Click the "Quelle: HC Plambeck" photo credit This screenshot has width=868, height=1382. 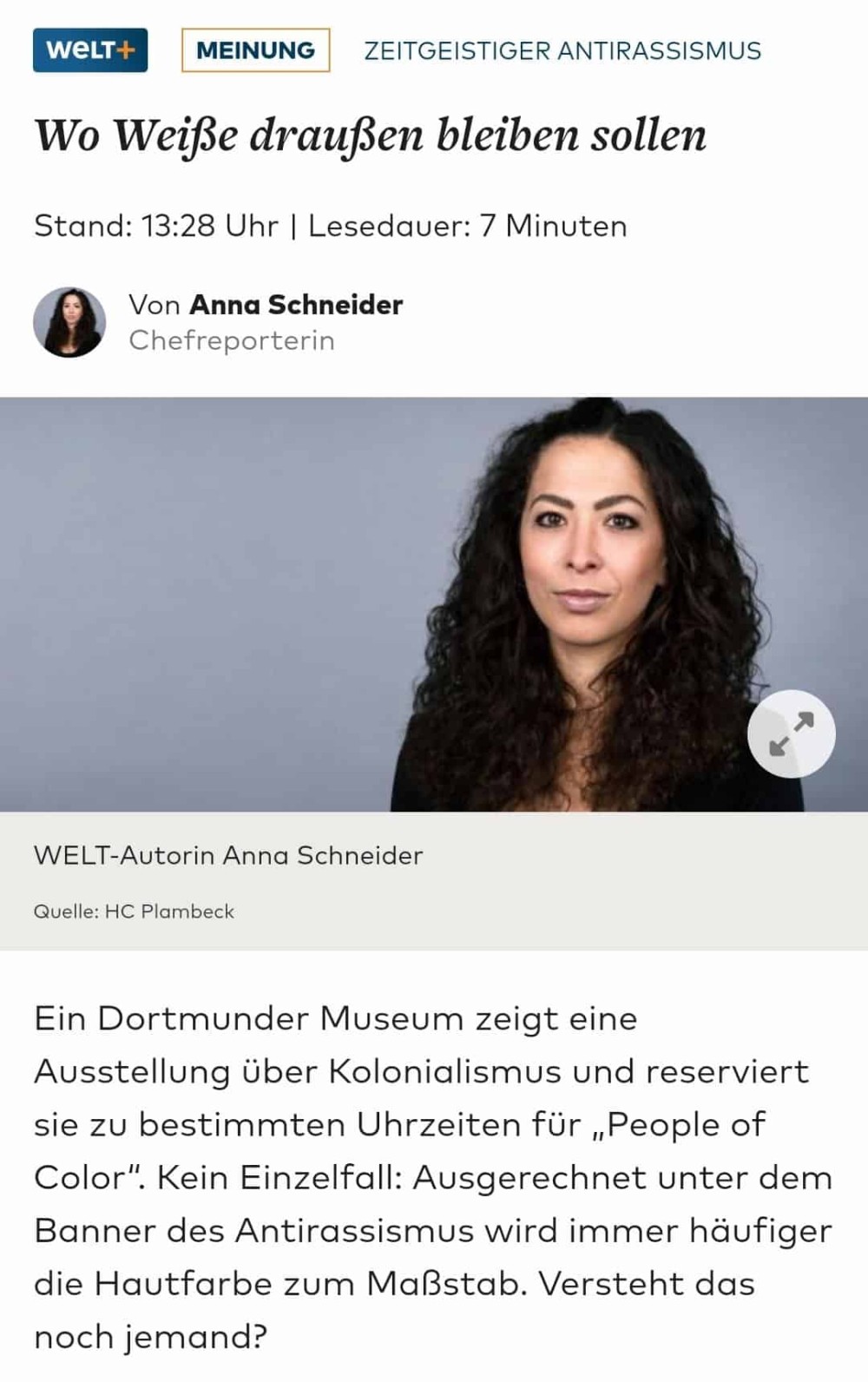pyautogui.click(x=134, y=911)
